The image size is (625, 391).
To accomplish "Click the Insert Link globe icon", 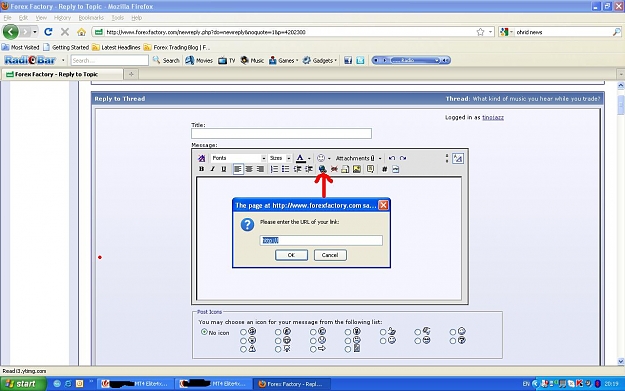I will coord(322,169).
